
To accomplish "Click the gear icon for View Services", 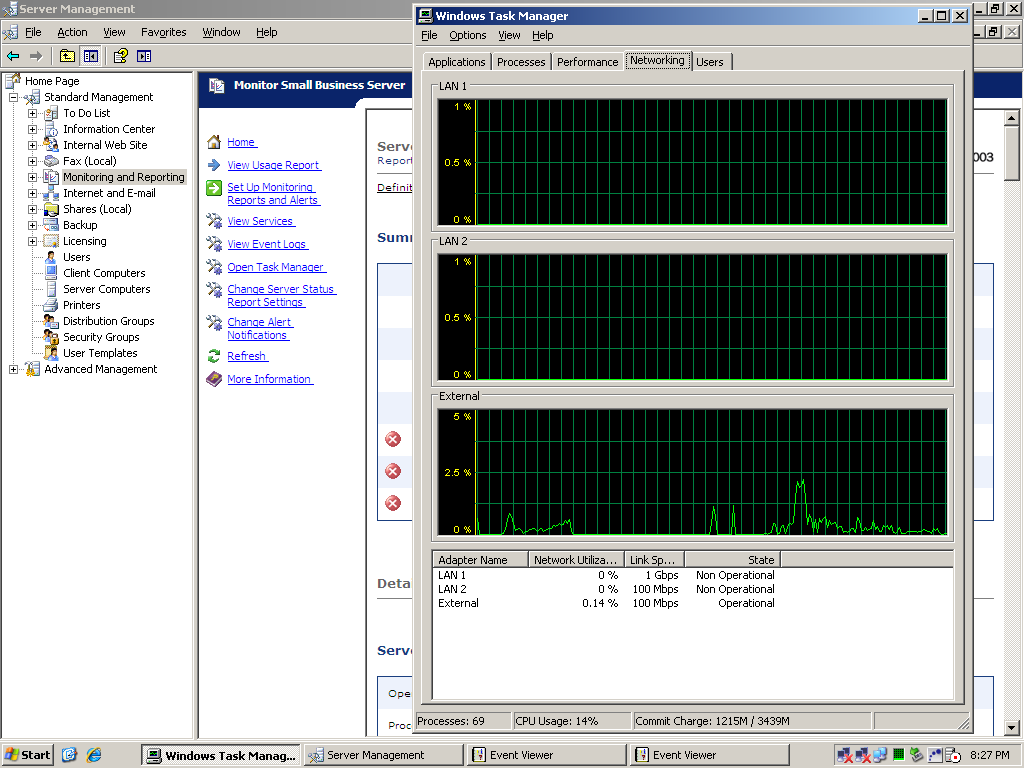I will [214, 221].
